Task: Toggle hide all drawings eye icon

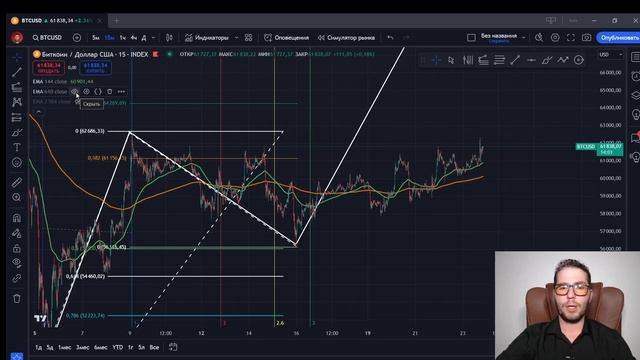Action: click(17, 263)
